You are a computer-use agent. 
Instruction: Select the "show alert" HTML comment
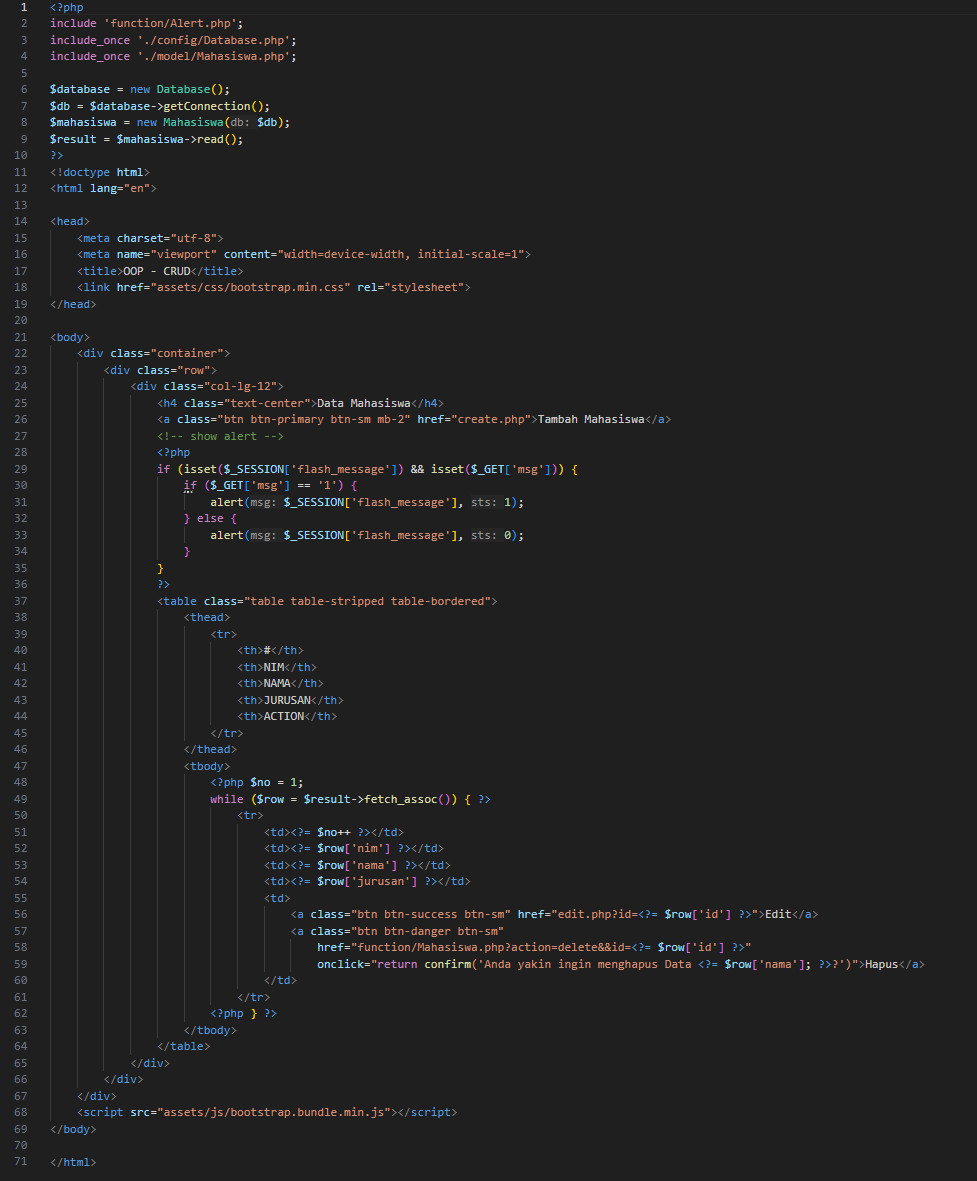[220, 436]
